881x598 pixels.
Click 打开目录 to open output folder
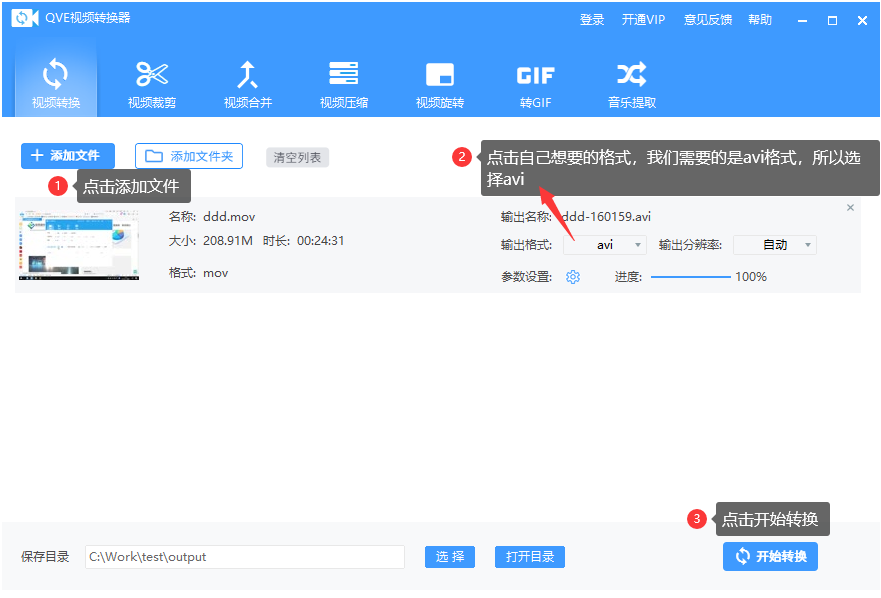click(x=530, y=557)
